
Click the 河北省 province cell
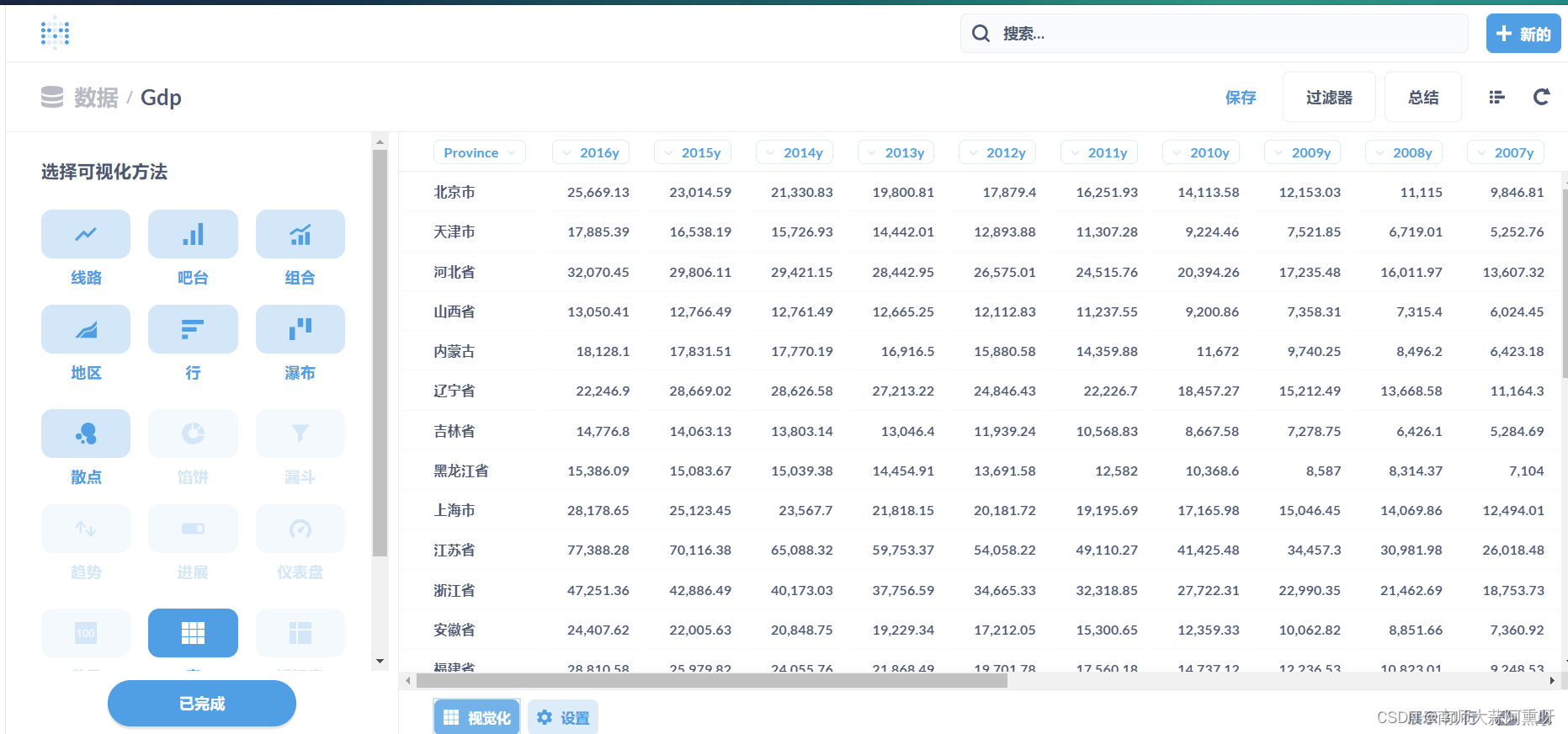point(454,272)
